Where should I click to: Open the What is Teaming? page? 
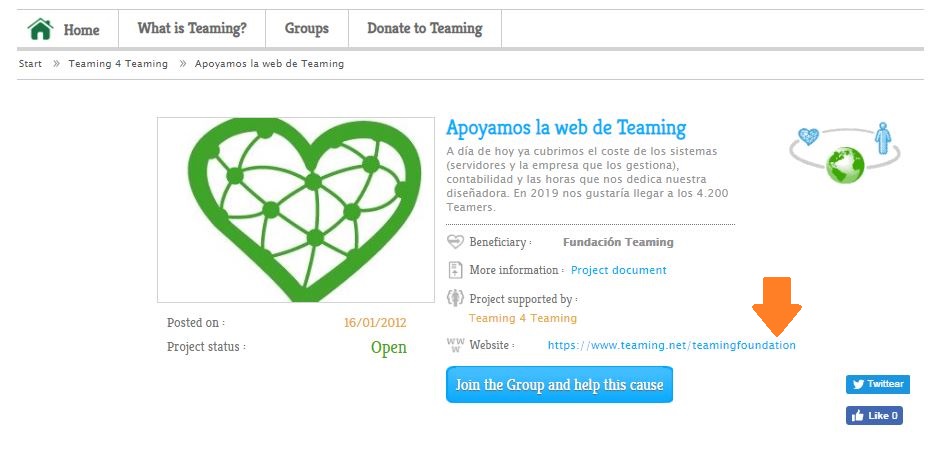pos(192,29)
